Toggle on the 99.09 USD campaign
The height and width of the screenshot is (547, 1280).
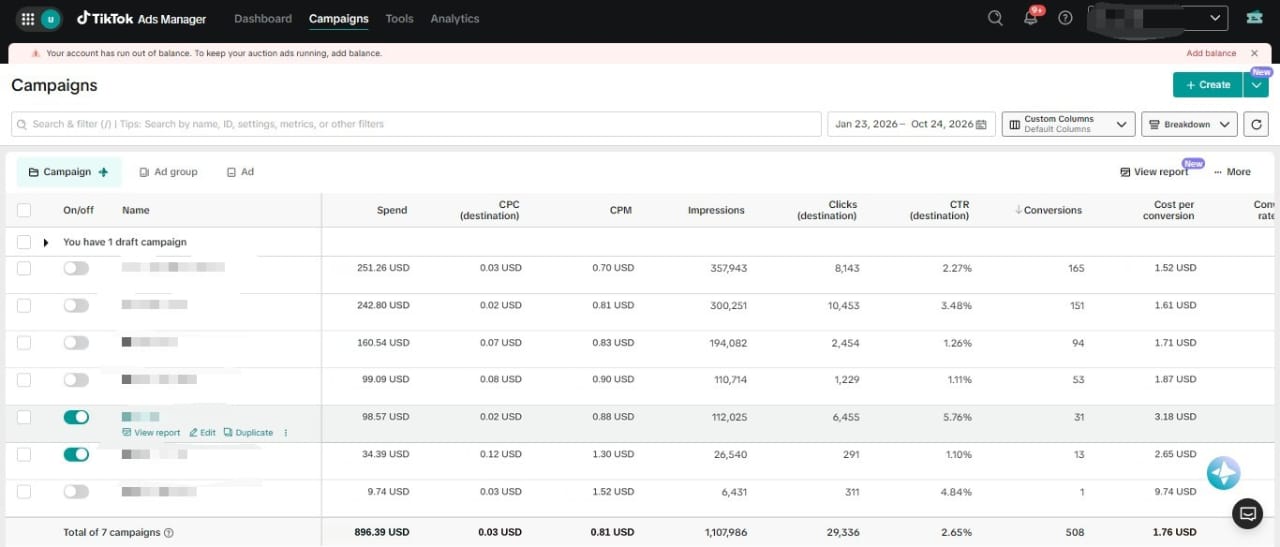pyautogui.click(x=76, y=379)
